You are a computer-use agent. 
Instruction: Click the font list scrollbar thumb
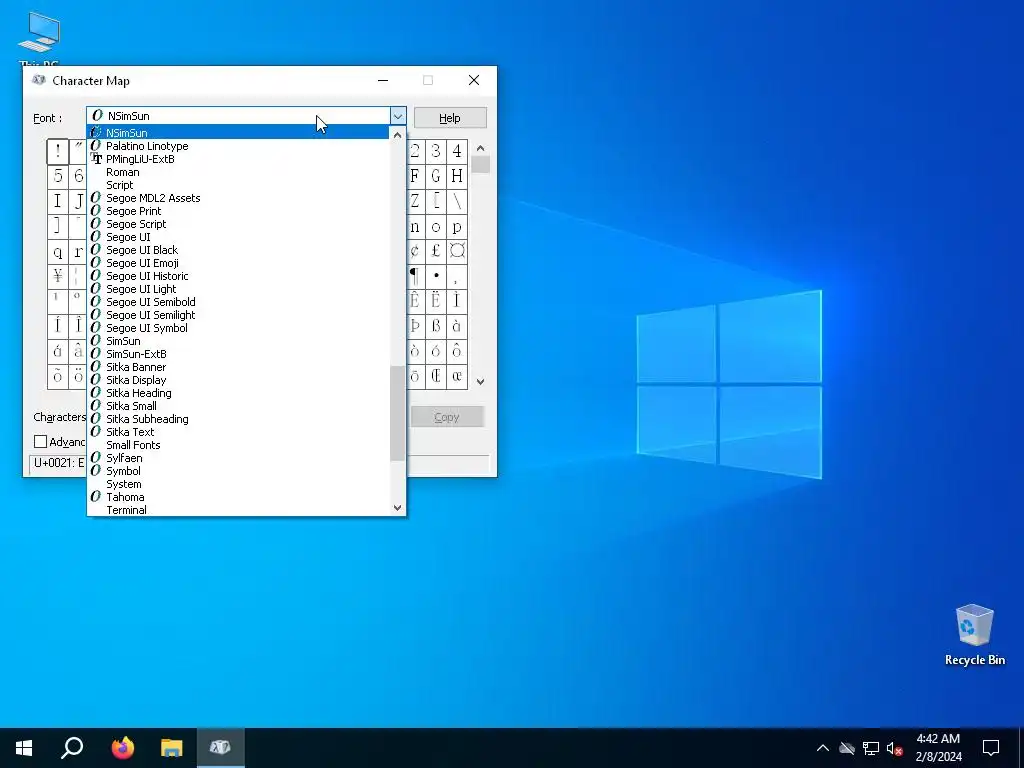tap(397, 413)
